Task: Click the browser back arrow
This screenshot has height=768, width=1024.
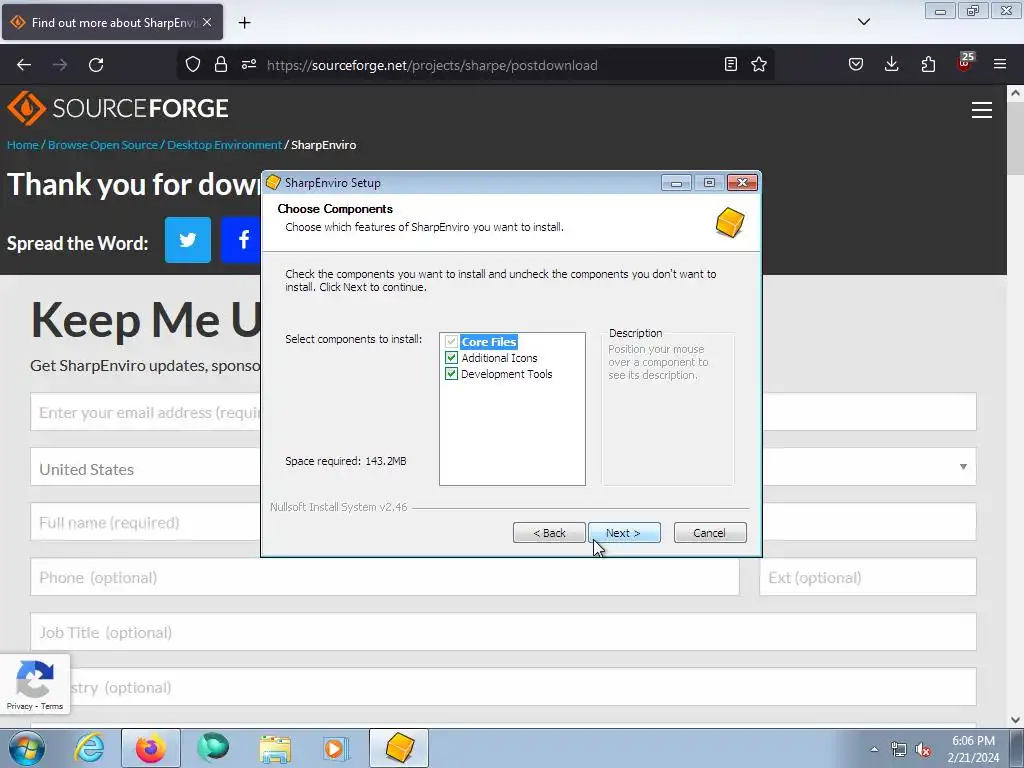Action: (24, 65)
